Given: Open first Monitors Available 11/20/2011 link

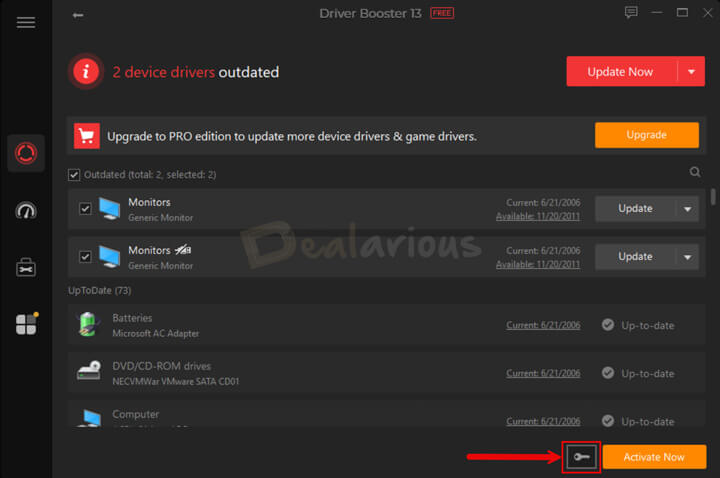Looking at the screenshot, I should 538,216.
